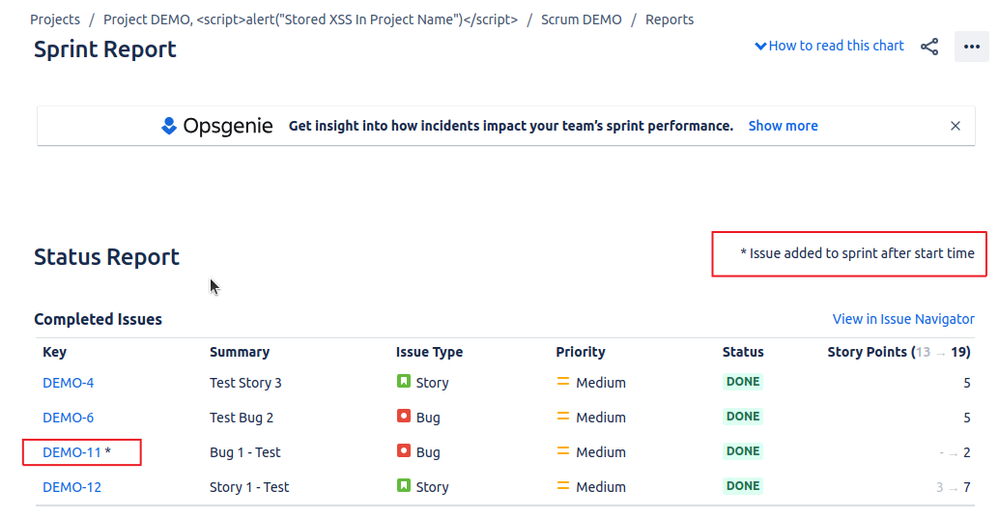Click the DONE status badge for DEMO-11
The image size is (999, 524).
pyautogui.click(x=743, y=451)
